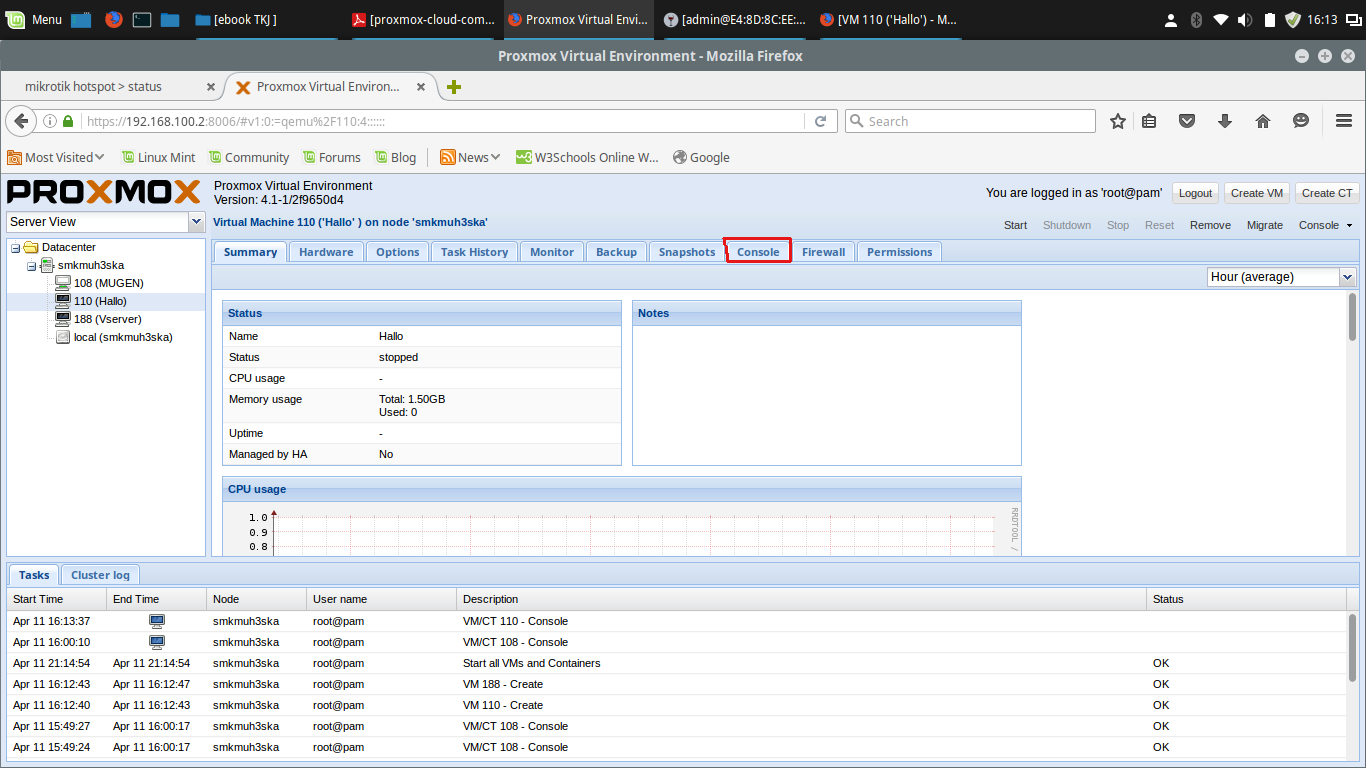Click the Logout button

click(x=1195, y=193)
